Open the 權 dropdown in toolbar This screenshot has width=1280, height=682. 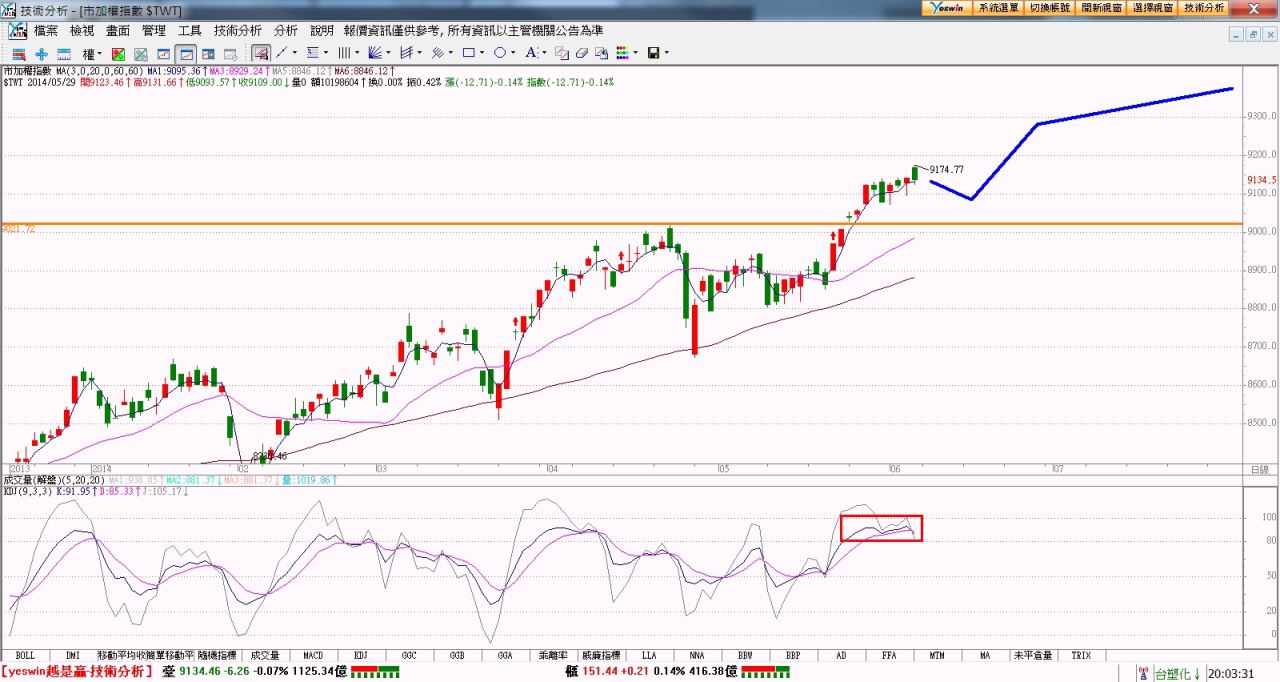click(x=91, y=53)
